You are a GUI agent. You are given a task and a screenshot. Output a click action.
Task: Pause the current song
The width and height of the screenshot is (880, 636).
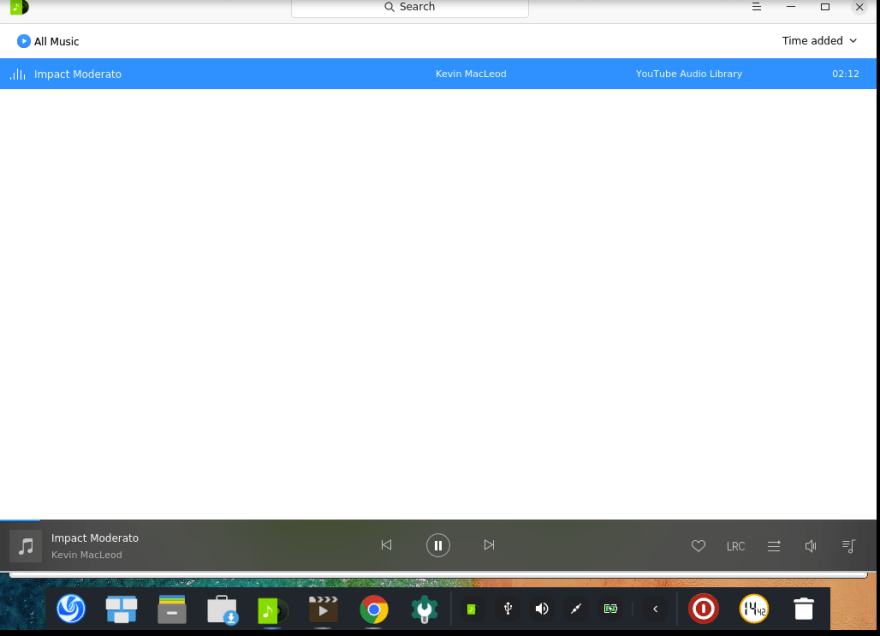438,545
